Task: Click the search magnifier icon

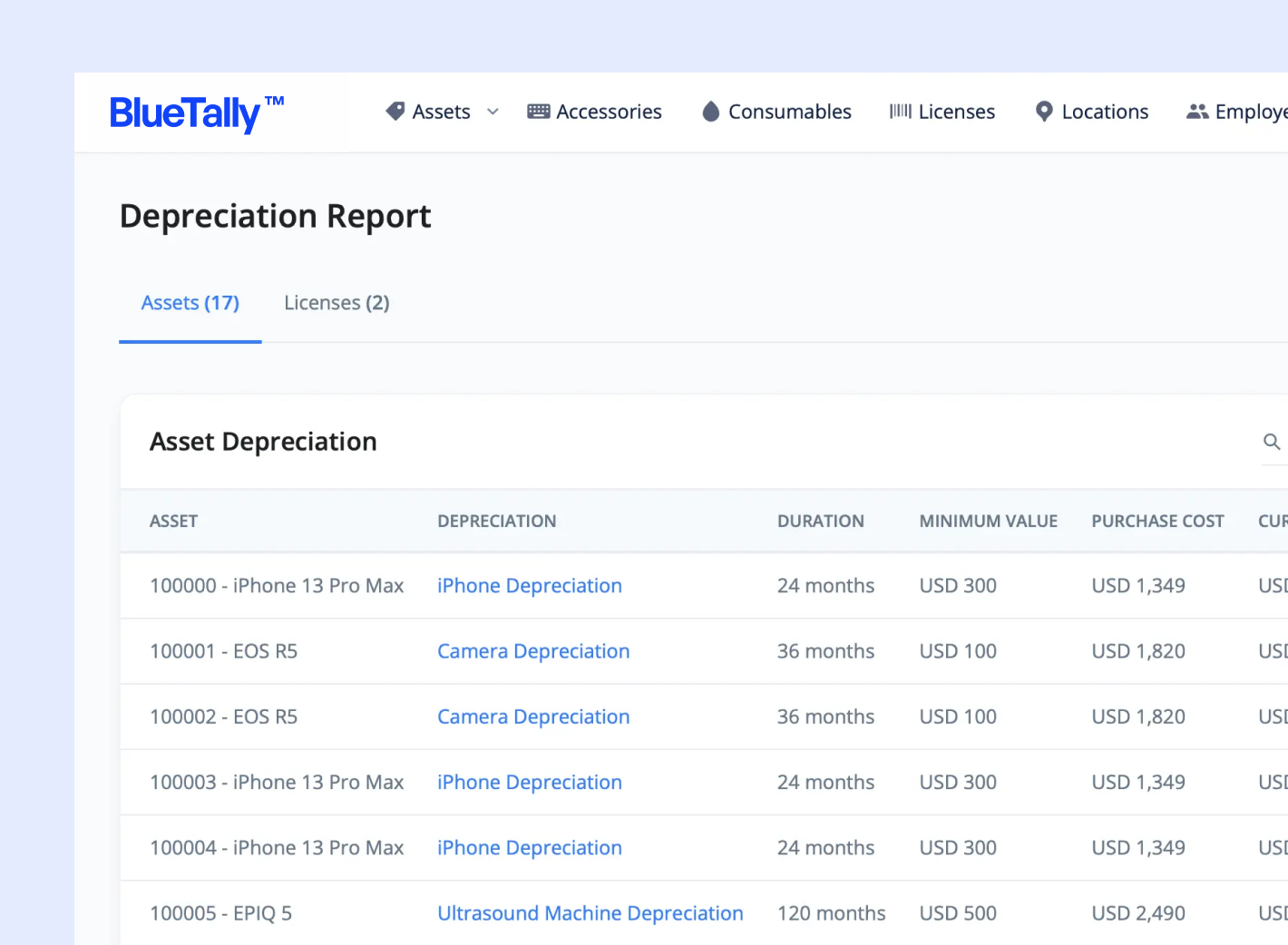Action: pyautogui.click(x=1272, y=442)
